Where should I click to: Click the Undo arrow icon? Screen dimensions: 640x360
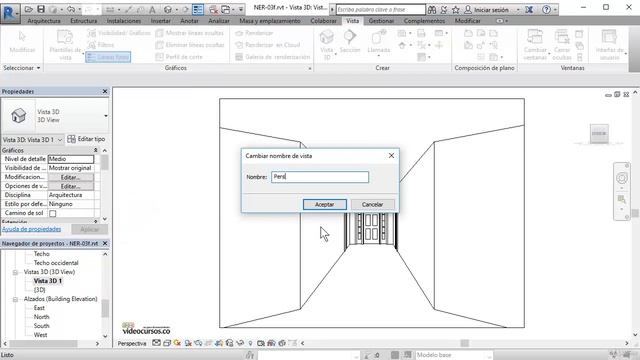(x=71, y=9)
